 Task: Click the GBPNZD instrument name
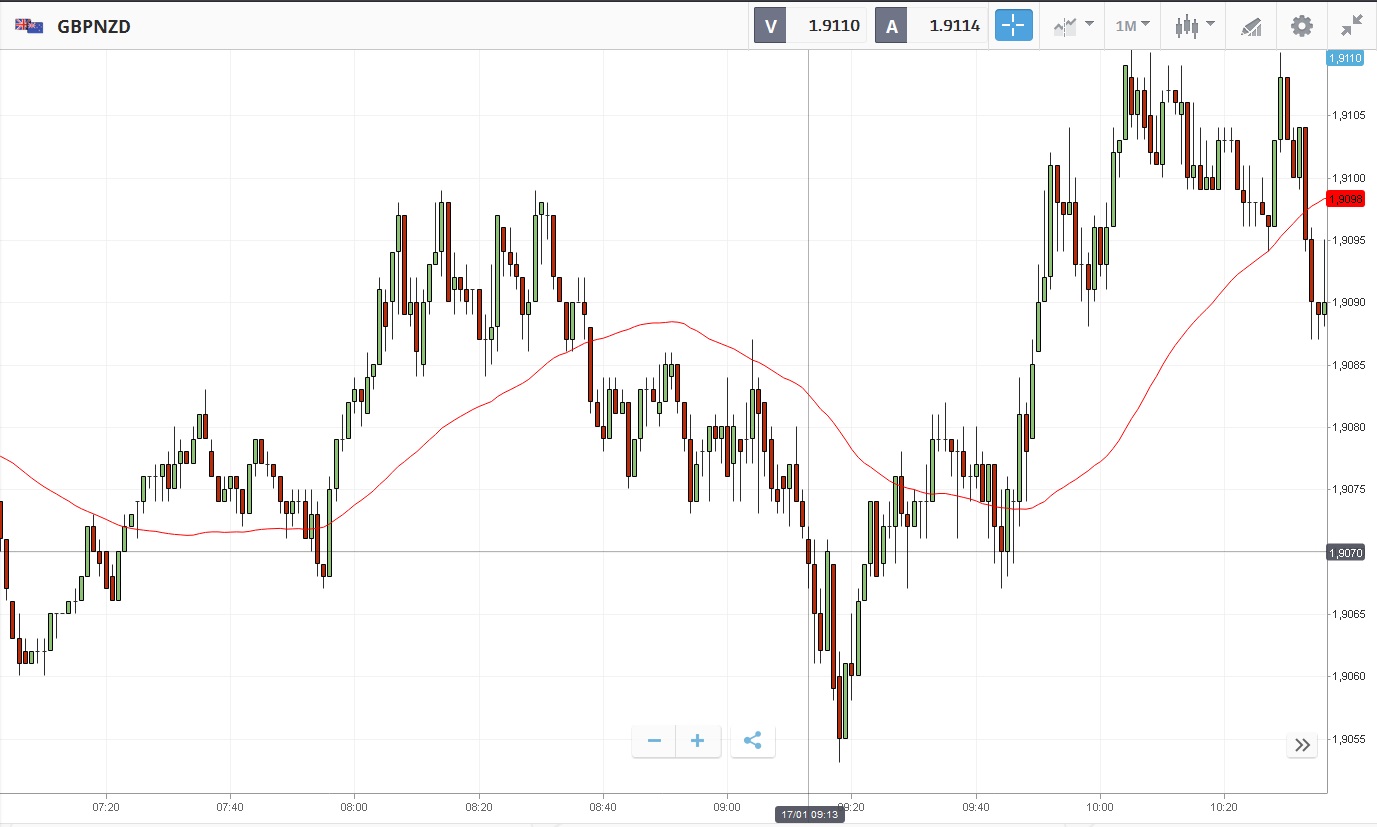point(94,26)
